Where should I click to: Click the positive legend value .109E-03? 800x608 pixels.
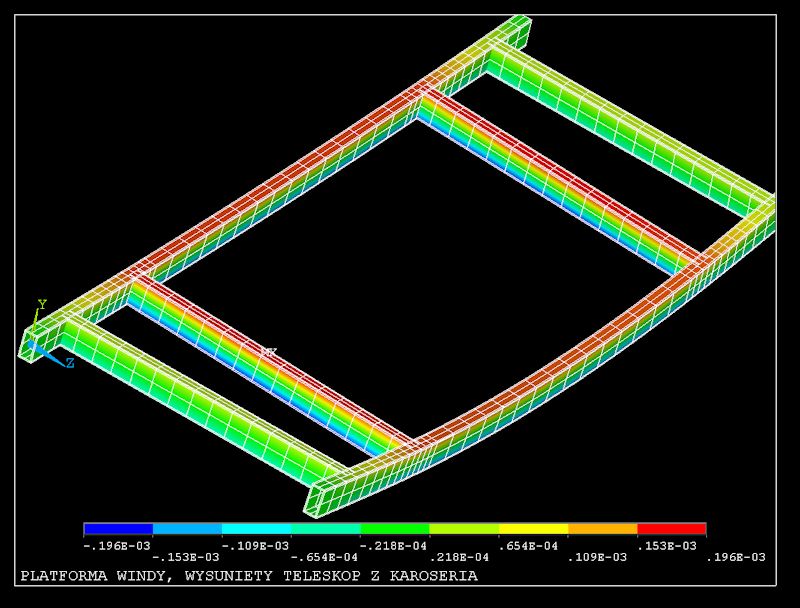597,557
